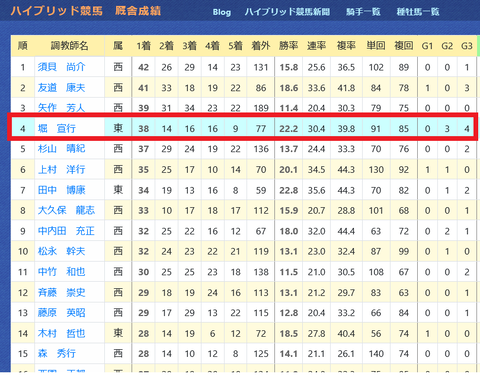This screenshot has width=480, height=380.
Task: Select 1着 value 42 in 須貝 尚介 row
Action: point(144,67)
